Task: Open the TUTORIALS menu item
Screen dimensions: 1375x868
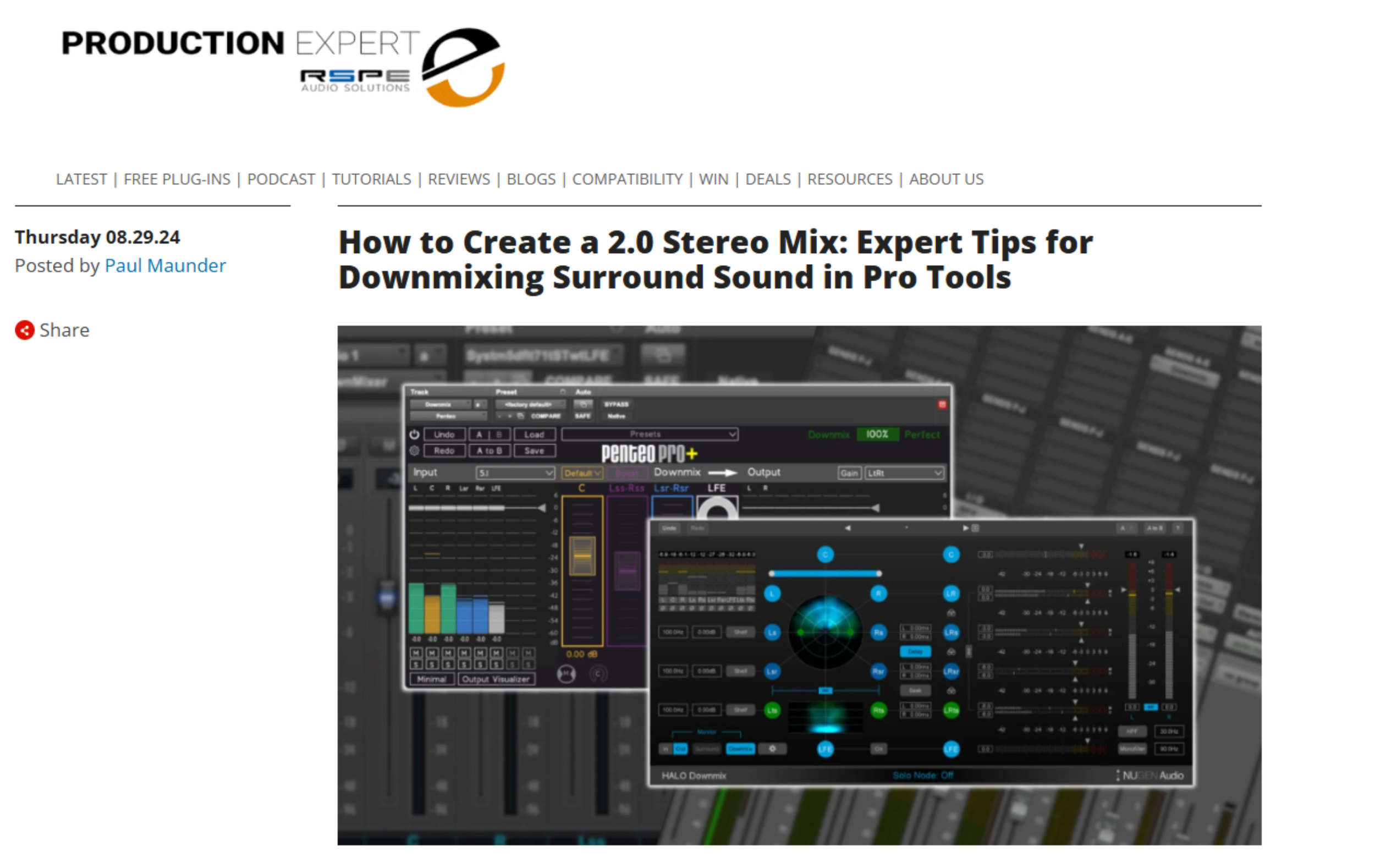Action: (371, 179)
